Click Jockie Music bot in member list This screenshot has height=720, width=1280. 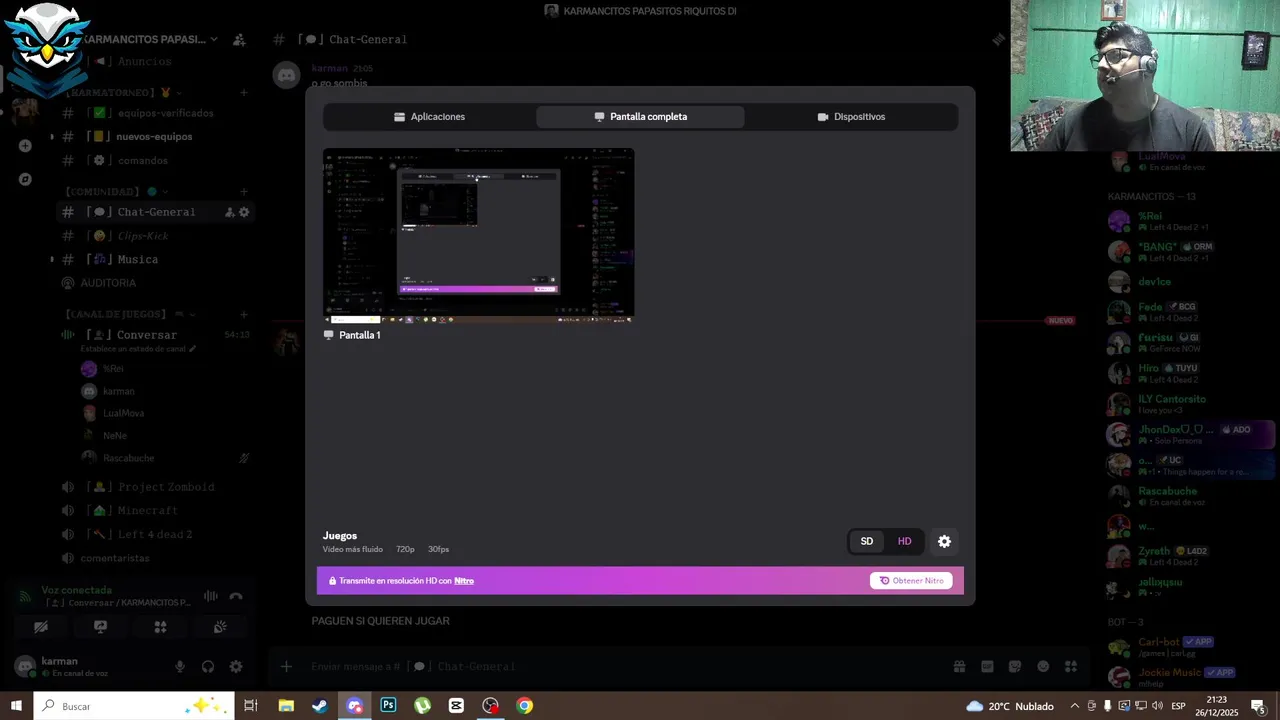(x=1190, y=677)
